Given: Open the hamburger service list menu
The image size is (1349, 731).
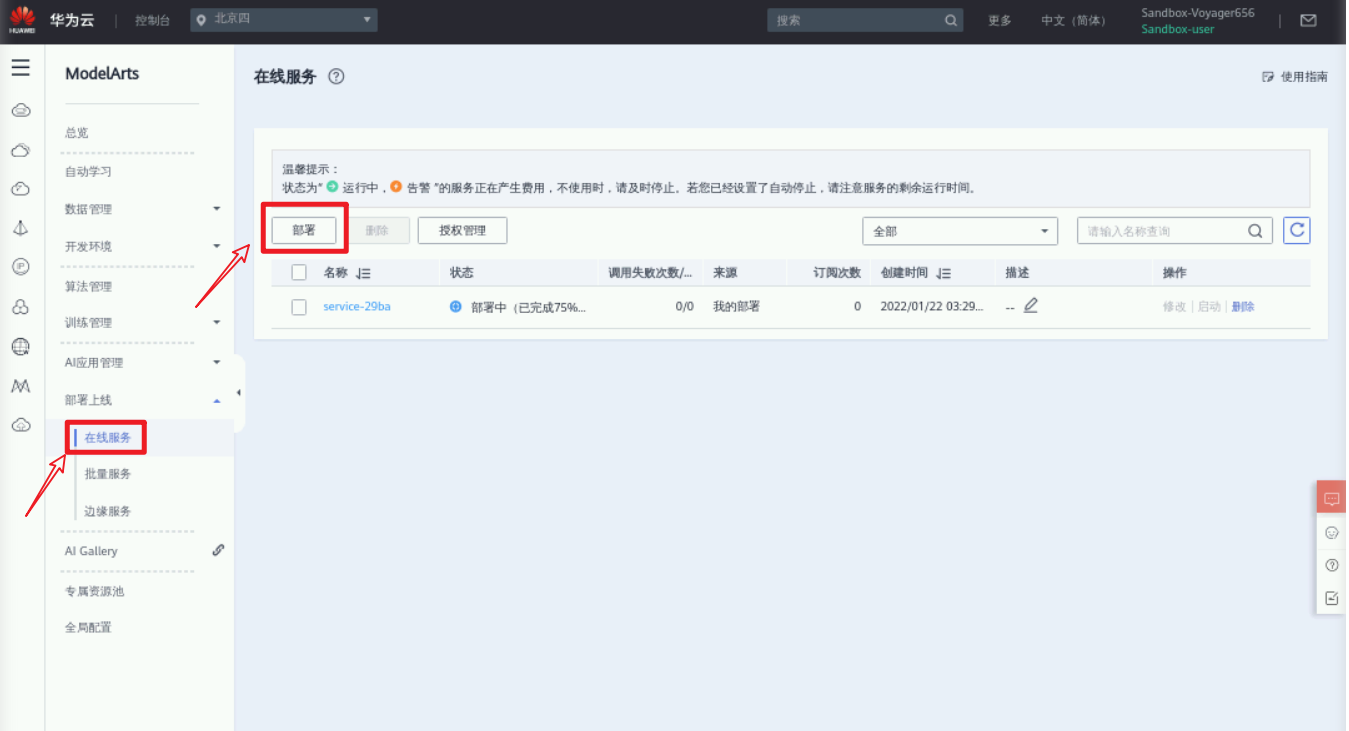Looking at the screenshot, I should coord(21,68).
